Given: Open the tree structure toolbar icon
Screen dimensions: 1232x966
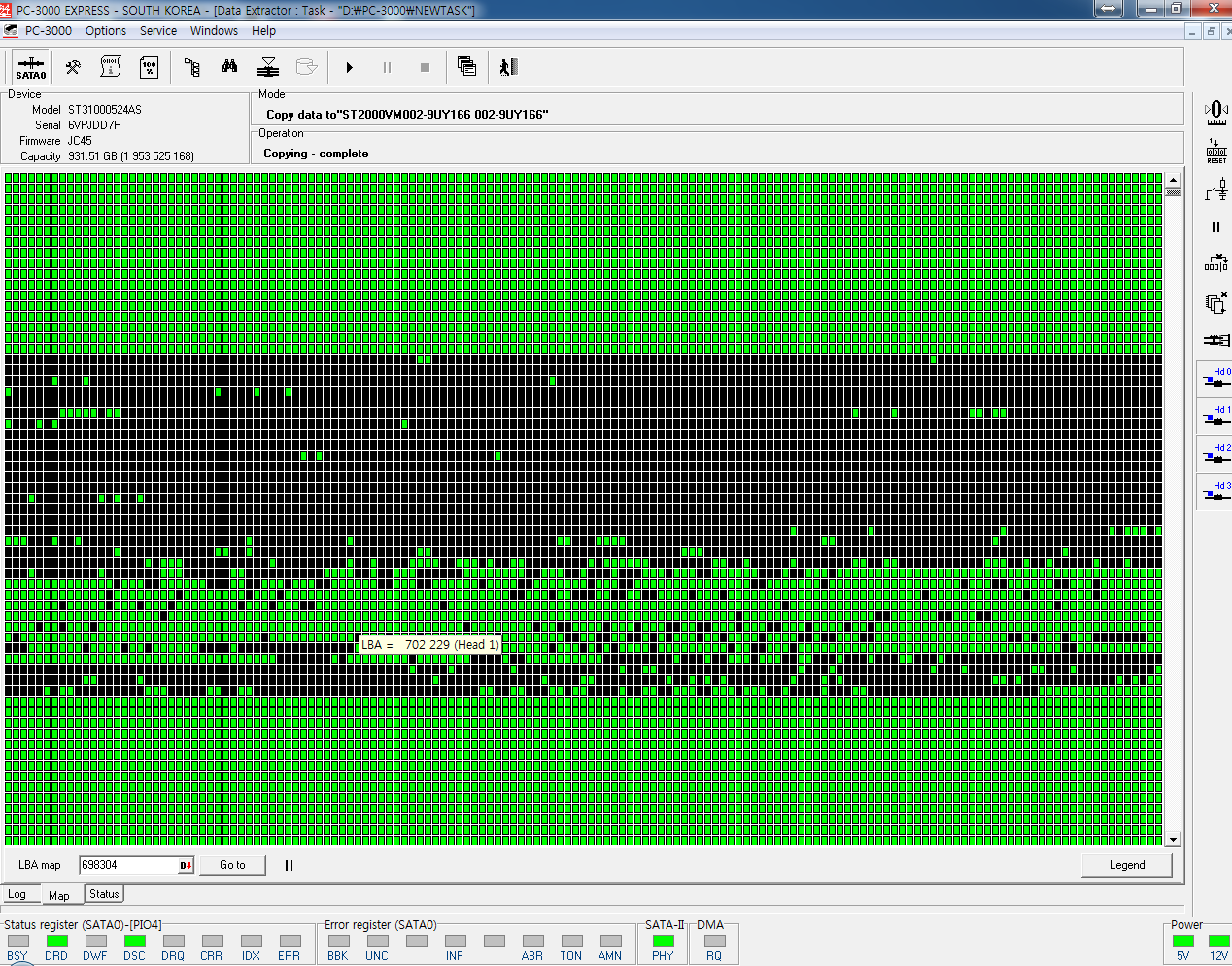Looking at the screenshot, I should click(191, 67).
